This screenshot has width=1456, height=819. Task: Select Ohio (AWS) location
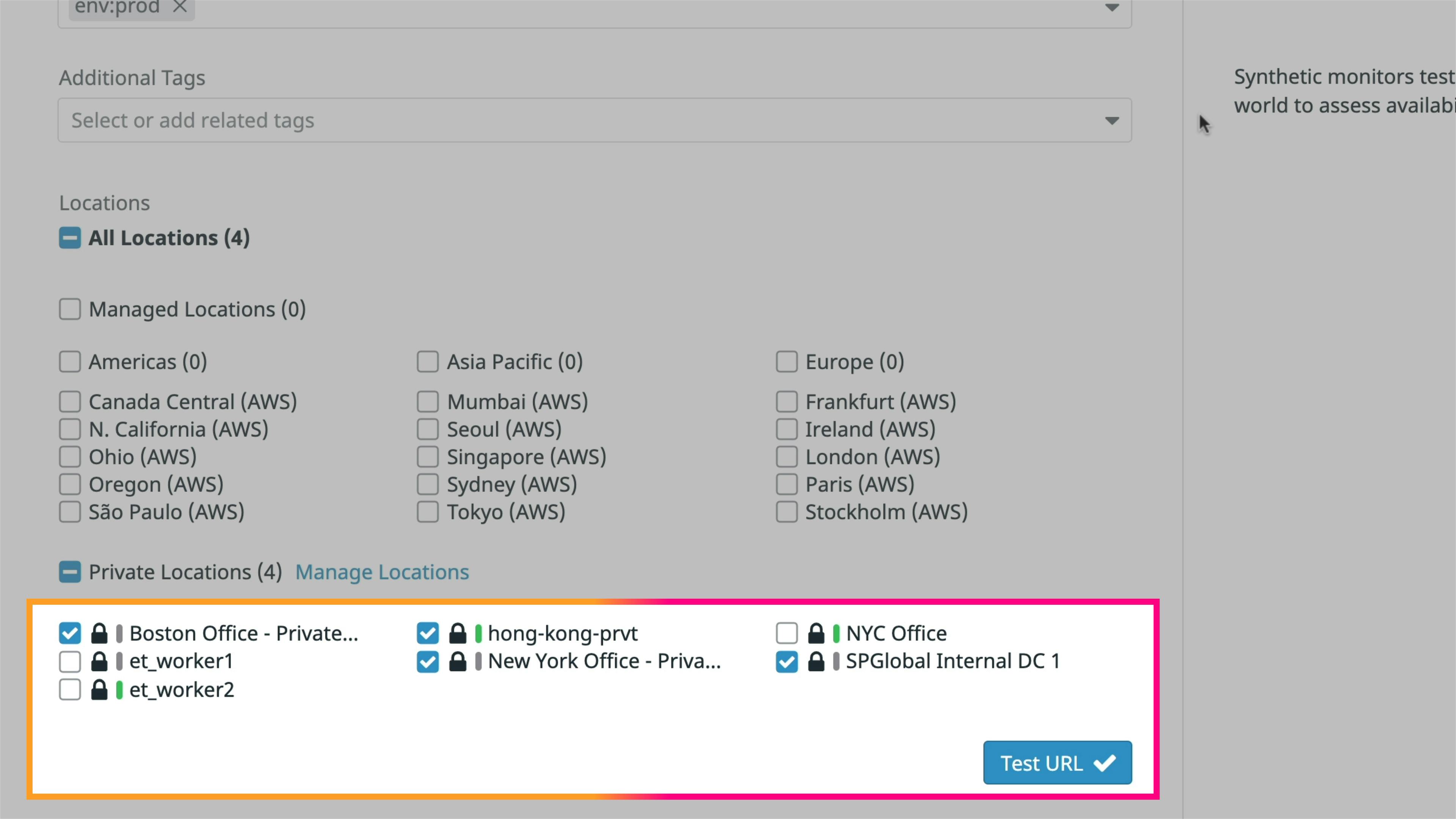70,457
